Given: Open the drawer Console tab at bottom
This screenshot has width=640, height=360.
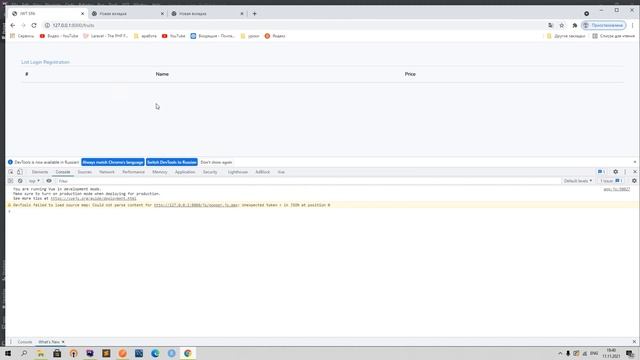Looking at the screenshot, I should click(24, 342).
